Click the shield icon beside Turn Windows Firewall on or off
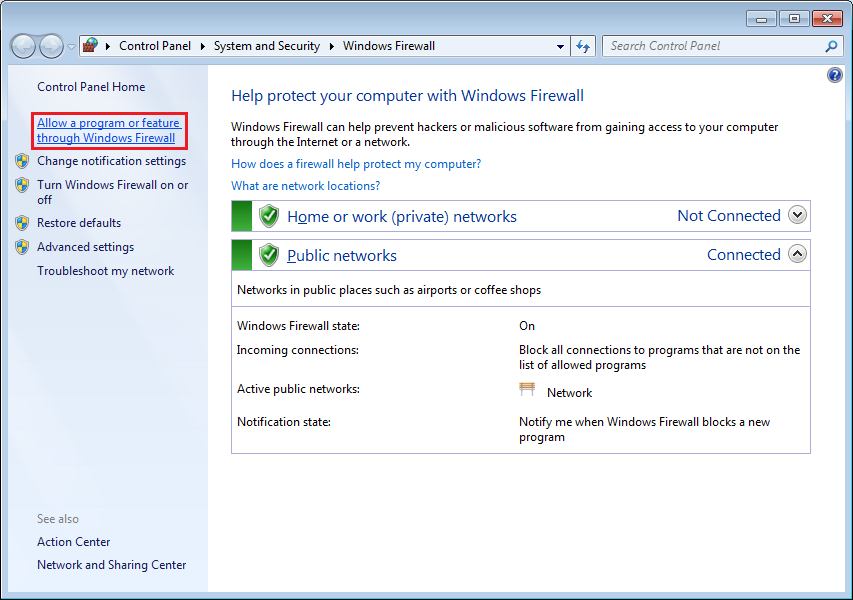 point(22,186)
